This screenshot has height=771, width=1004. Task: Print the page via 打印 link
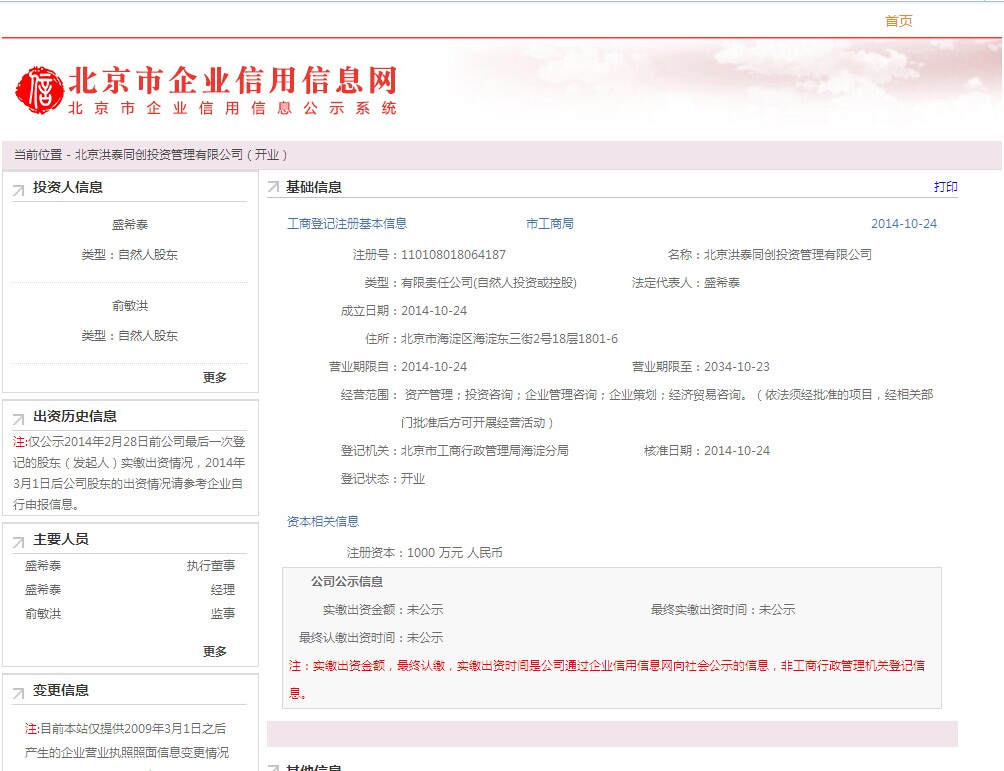pyautogui.click(x=945, y=187)
